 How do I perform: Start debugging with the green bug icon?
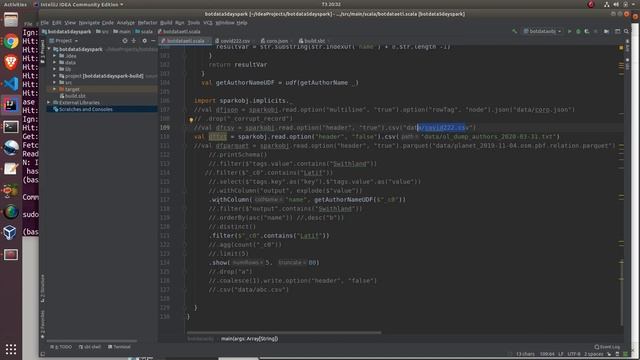tap(578, 31)
